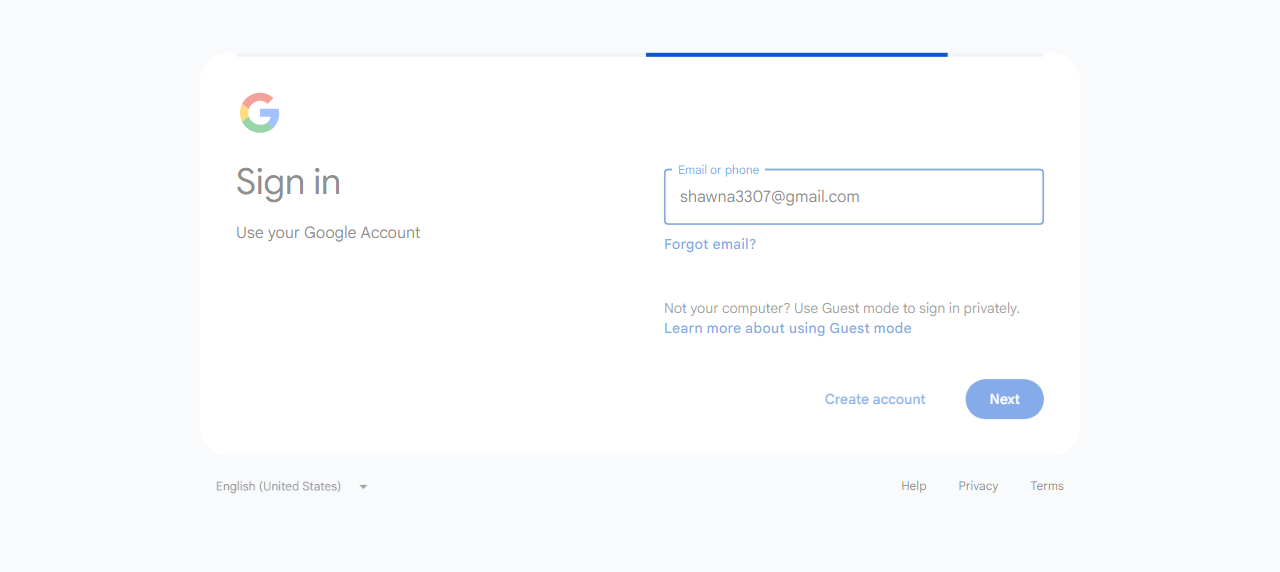Viewport: 1280px width, 572px height.
Task: Expand the language selector arrow
Action: pos(363,487)
